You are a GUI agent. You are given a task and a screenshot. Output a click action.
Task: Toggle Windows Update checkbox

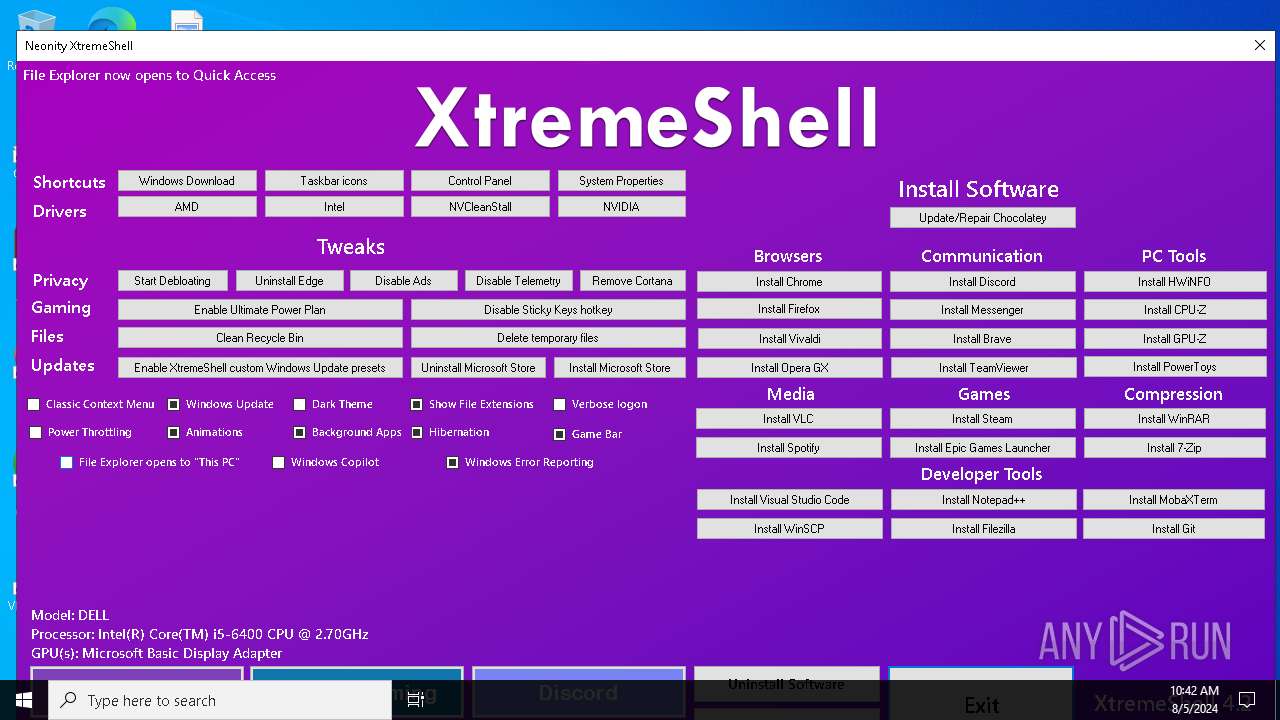[174, 405]
